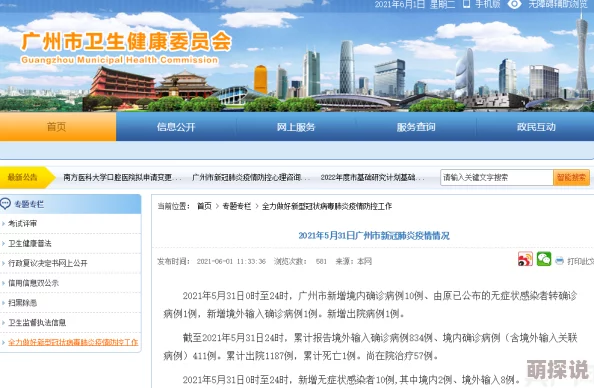Screen dimensions: 594x388
Task: Click the 手机版 link text
Action: pyautogui.click(x=488, y=4)
